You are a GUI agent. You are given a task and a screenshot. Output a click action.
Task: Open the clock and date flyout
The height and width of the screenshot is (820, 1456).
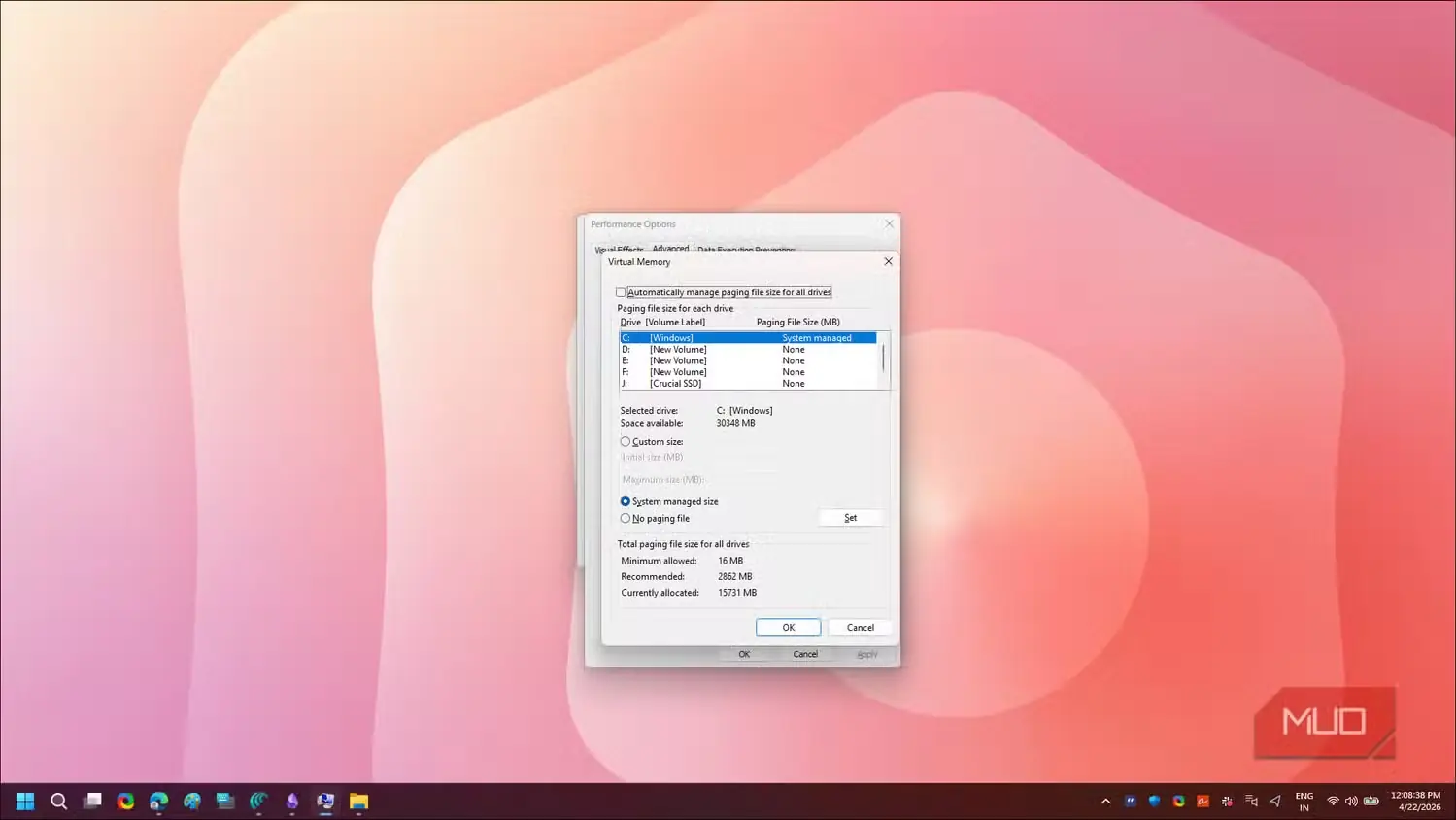click(1415, 802)
